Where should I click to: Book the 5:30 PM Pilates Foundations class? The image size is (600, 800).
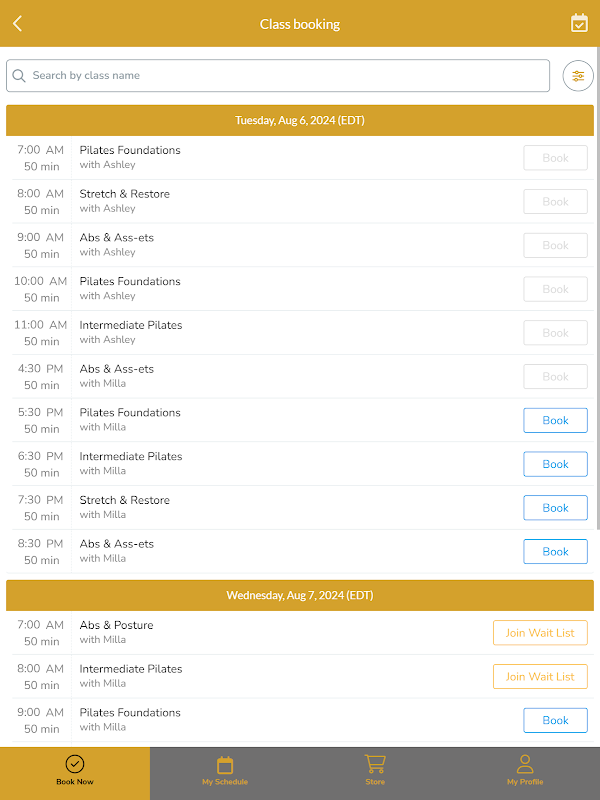point(555,421)
